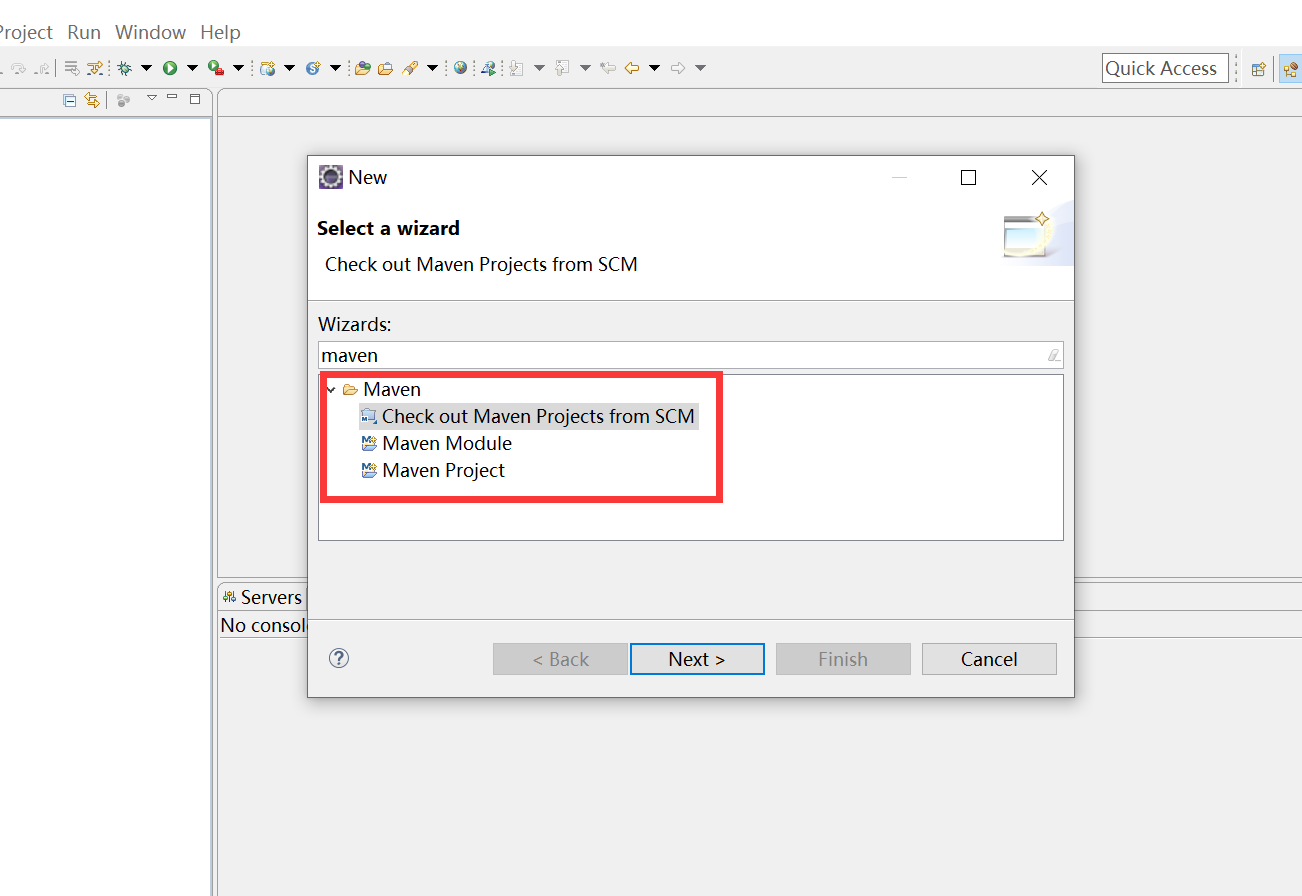Open the left panel View Menu triangle
1302x896 pixels.
click(152, 97)
